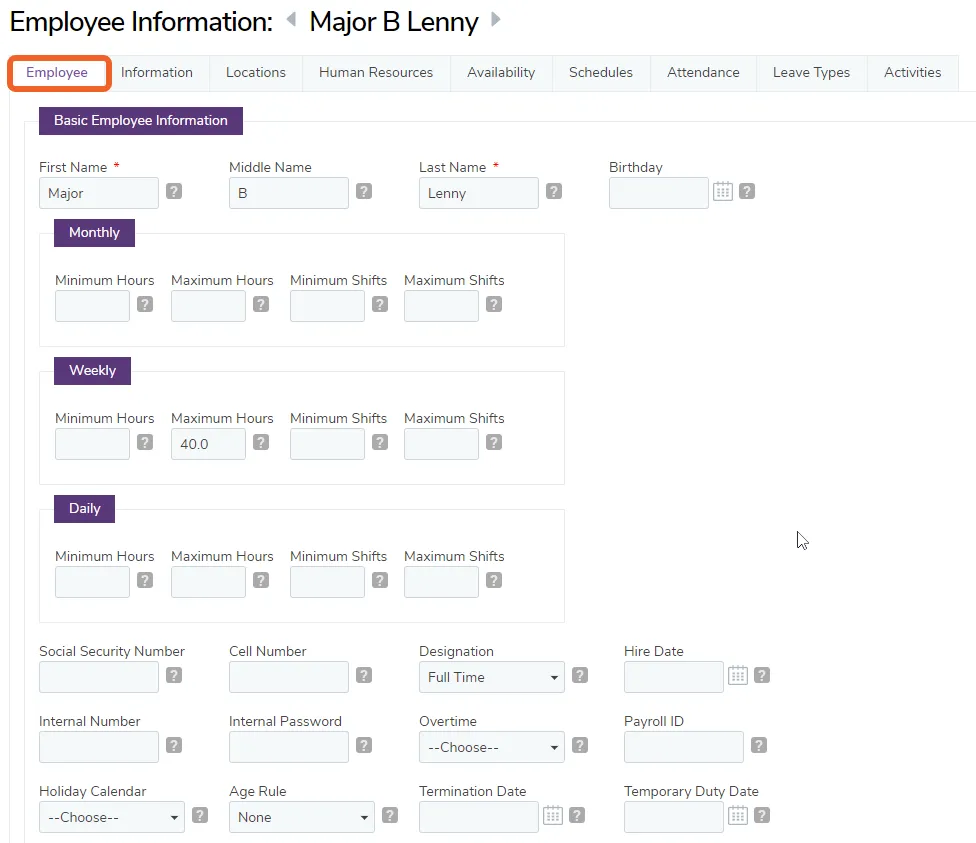Screen dimensions: 976x843
Task: Open the Termination Date calendar icon
Action: tap(553, 815)
